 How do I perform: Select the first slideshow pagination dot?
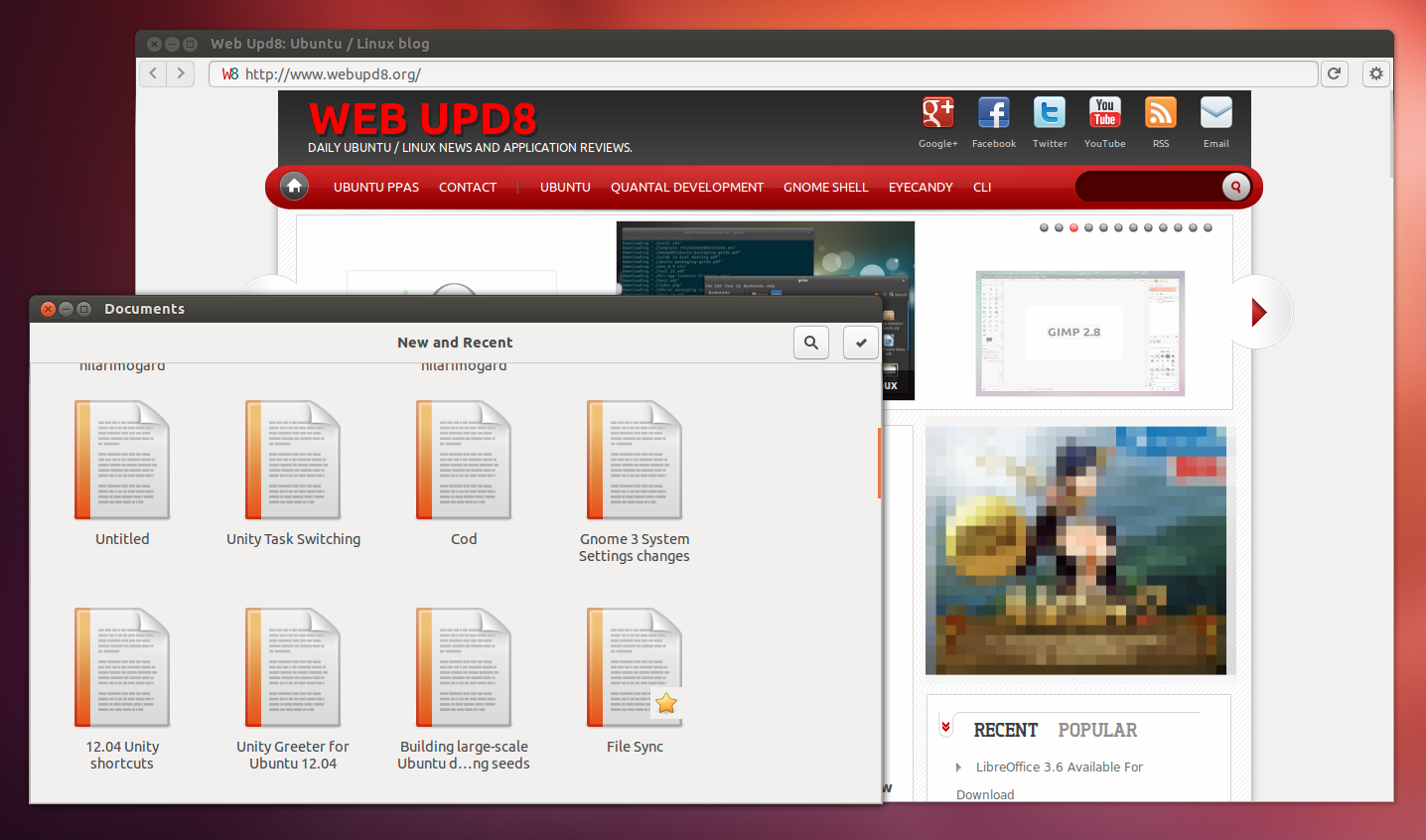point(1044,227)
